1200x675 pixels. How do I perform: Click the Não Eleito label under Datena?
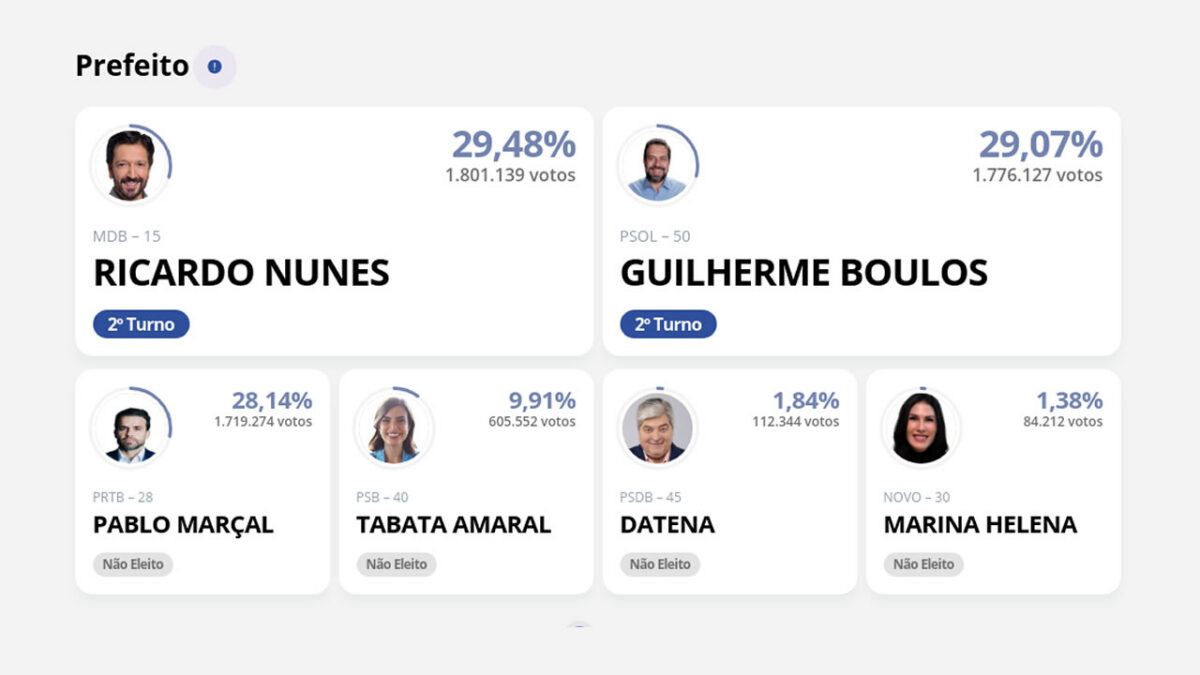coord(659,564)
